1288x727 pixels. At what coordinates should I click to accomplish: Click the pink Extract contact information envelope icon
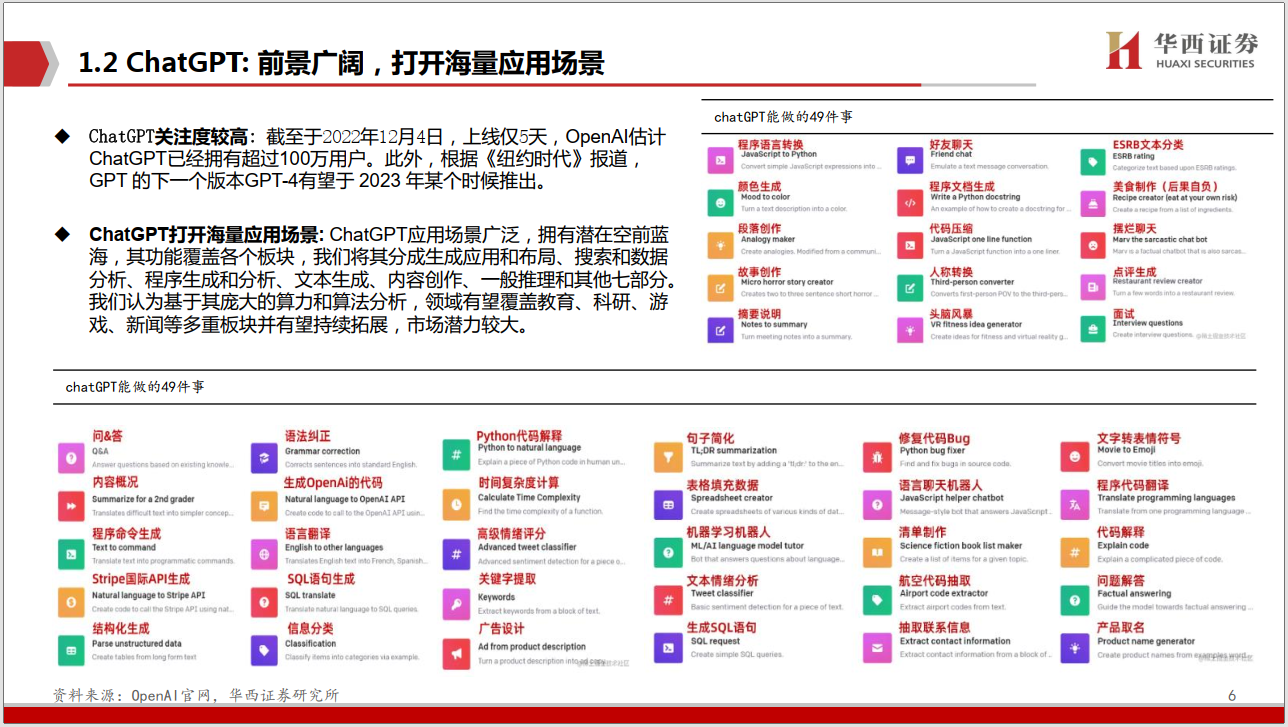pos(877,648)
